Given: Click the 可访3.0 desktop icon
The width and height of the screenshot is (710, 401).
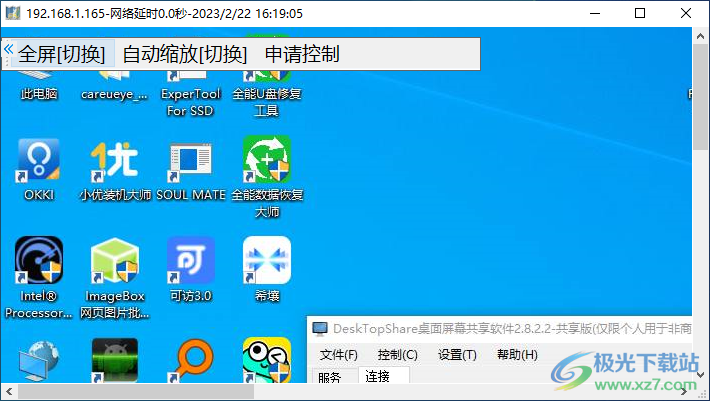Looking at the screenshot, I should (x=191, y=260).
